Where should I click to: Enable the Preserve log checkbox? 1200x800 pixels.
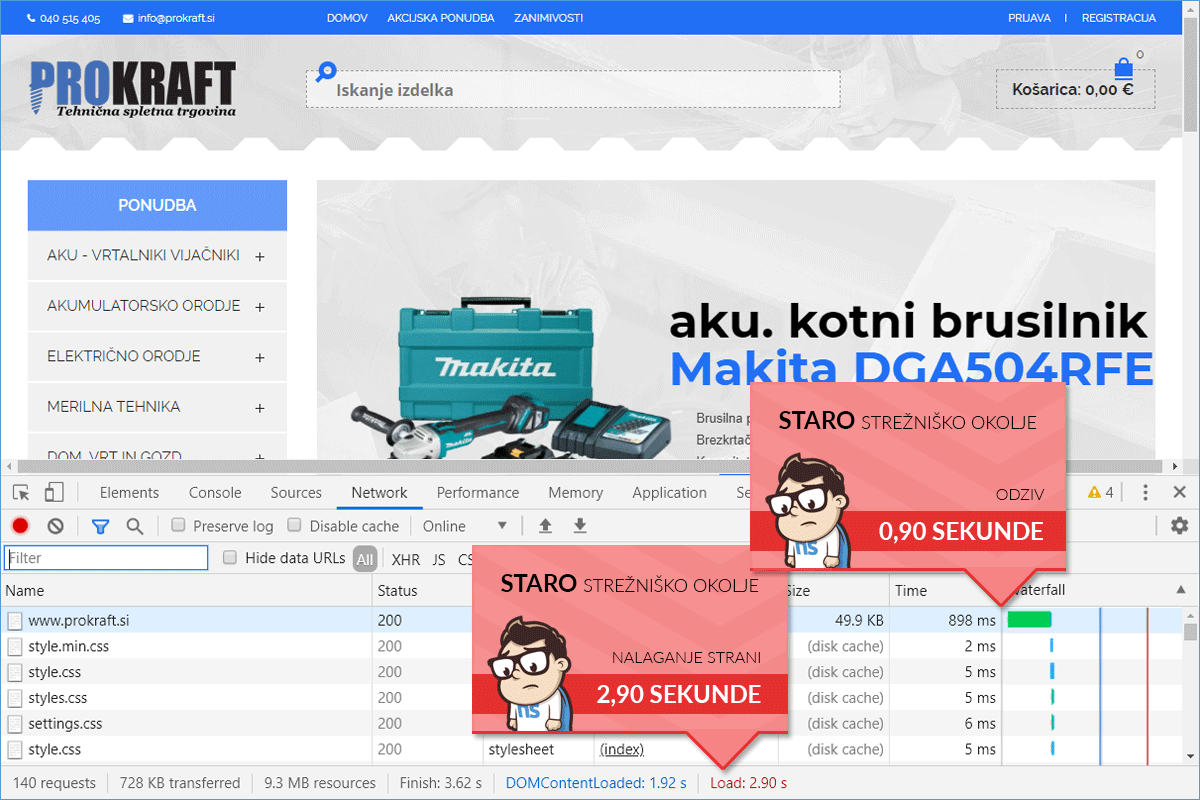pos(178,526)
